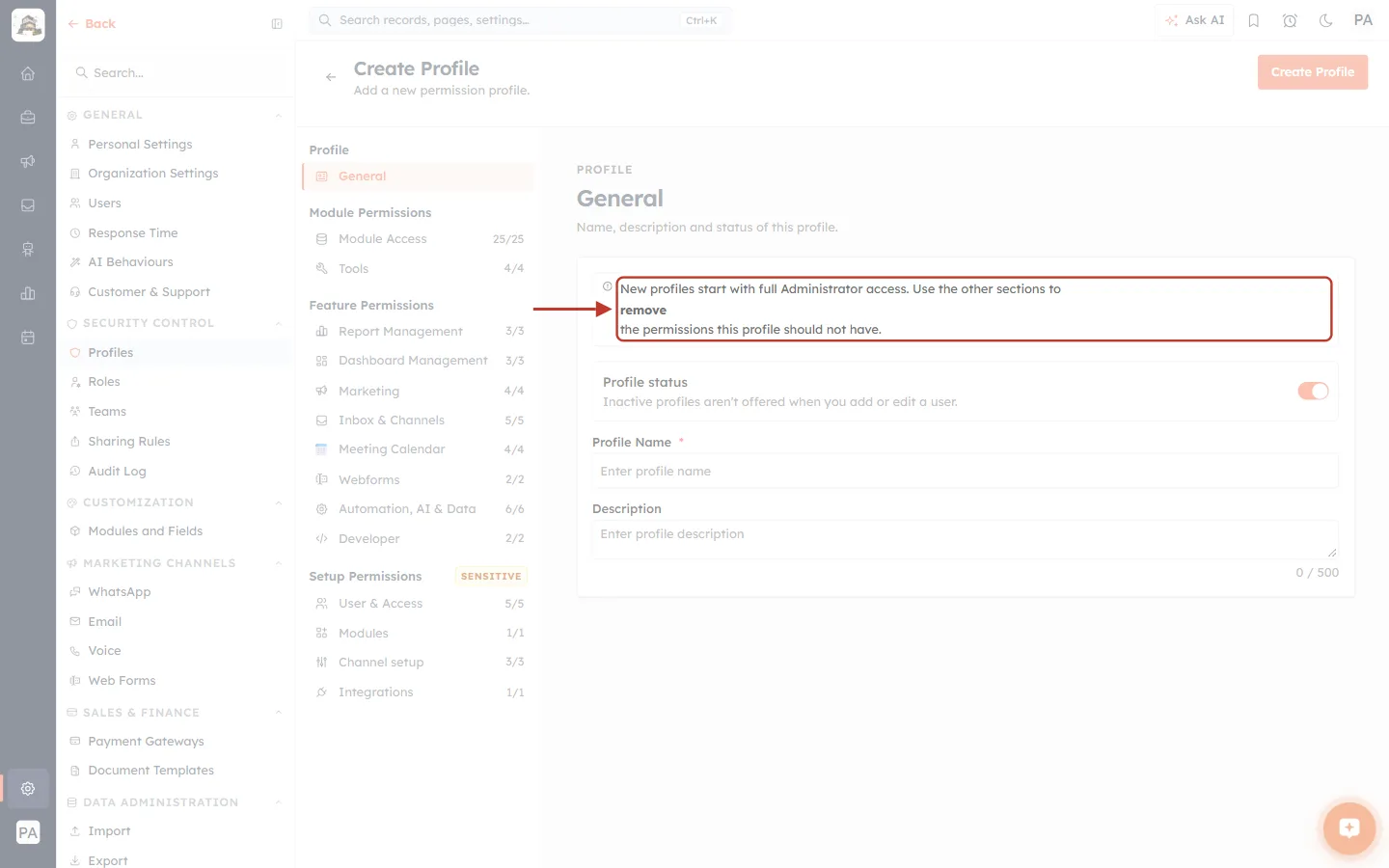1389x868 pixels.
Task: Go to Payment Gateways settings
Action: [146, 742]
